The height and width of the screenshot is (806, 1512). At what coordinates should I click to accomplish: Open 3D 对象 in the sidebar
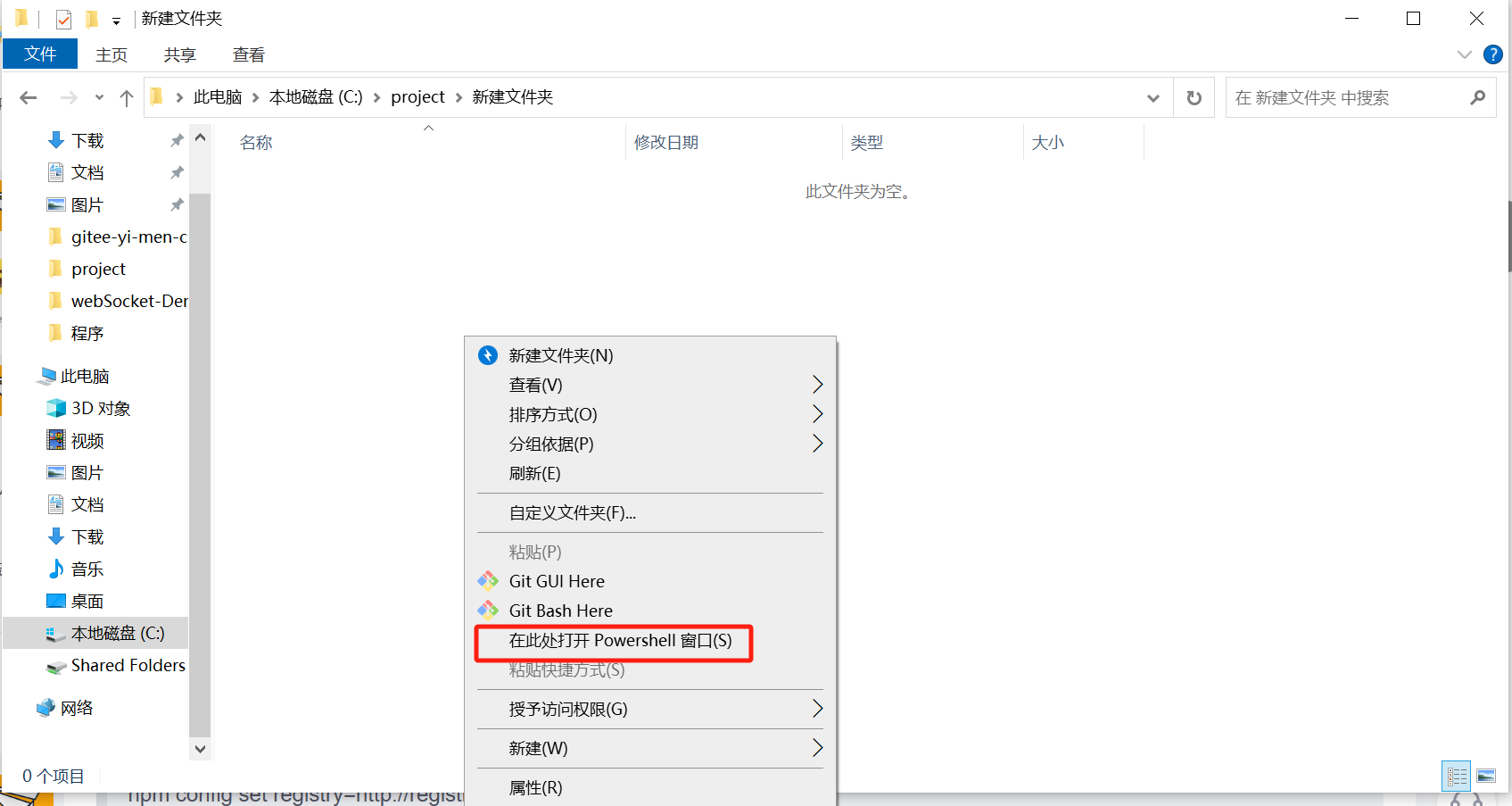[88, 408]
